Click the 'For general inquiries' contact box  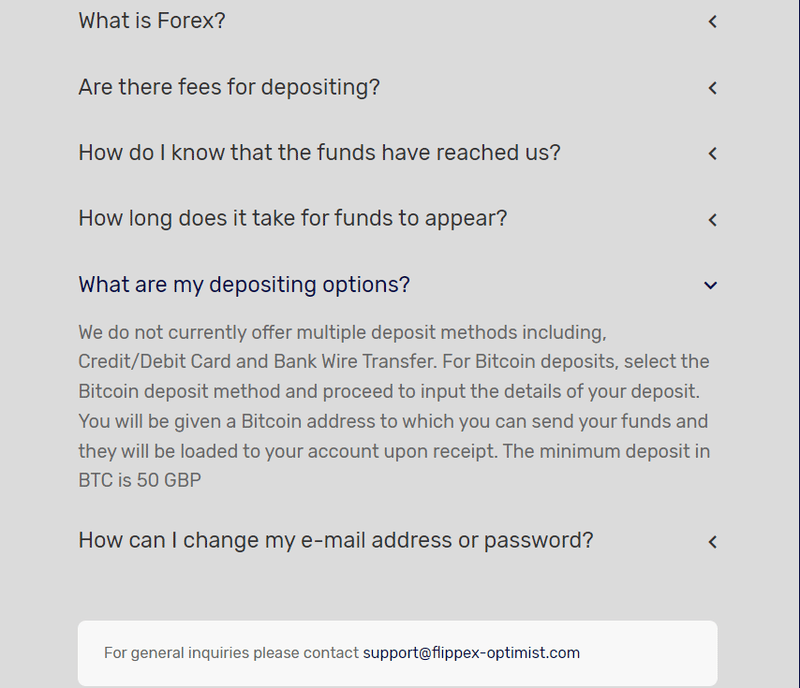(397, 653)
